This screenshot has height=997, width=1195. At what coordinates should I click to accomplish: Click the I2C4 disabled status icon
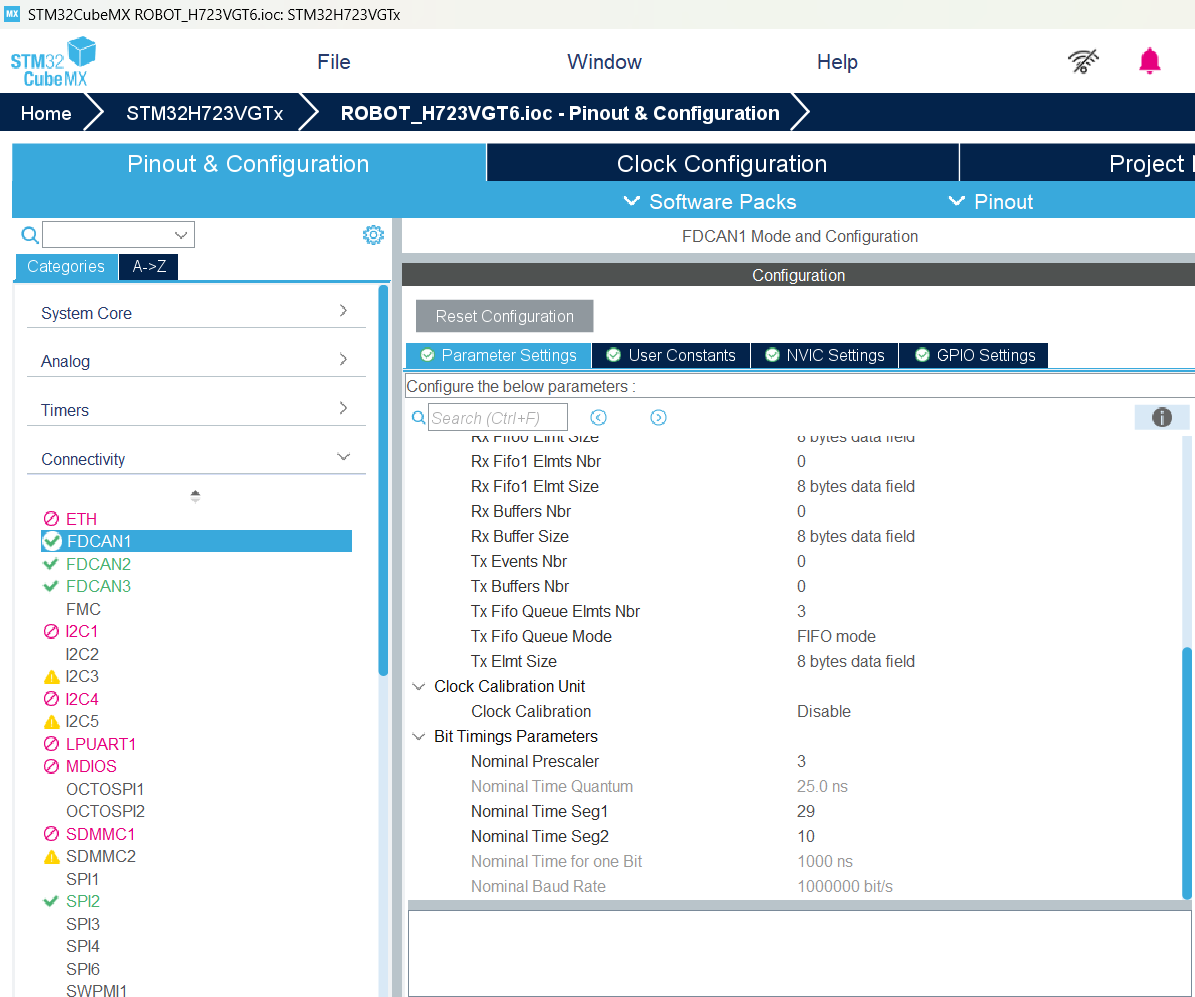(51, 699)
